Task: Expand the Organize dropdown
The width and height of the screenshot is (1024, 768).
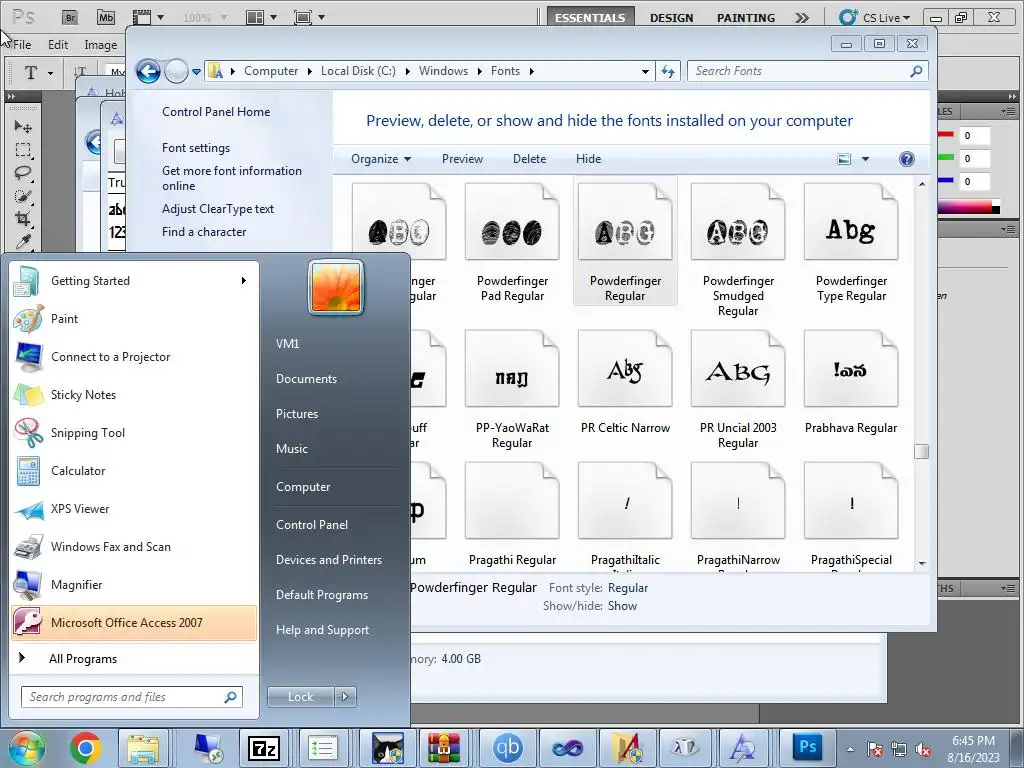Action: pos(381,159)
